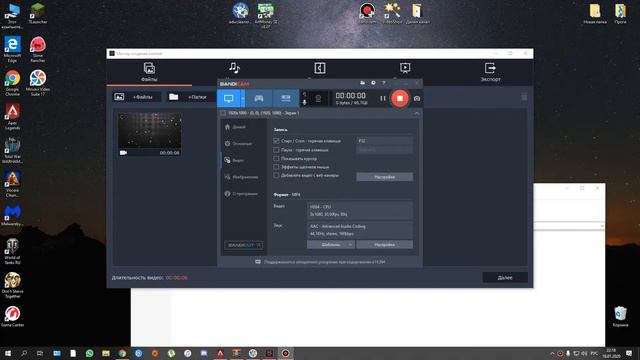The width and height of the screenshot is (640, 360).
Task: Click the trash icon in wizard toolbar
Action: pos(524,97)
